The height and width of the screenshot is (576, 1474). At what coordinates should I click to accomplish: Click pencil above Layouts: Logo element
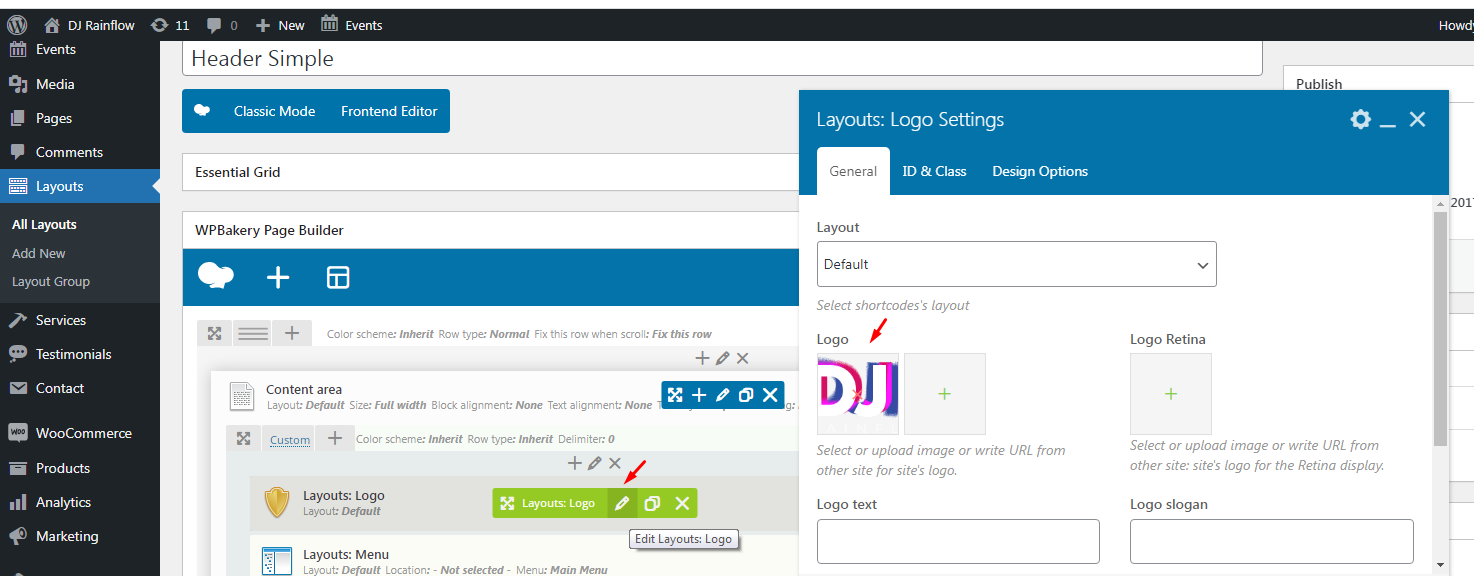(594, 463)
